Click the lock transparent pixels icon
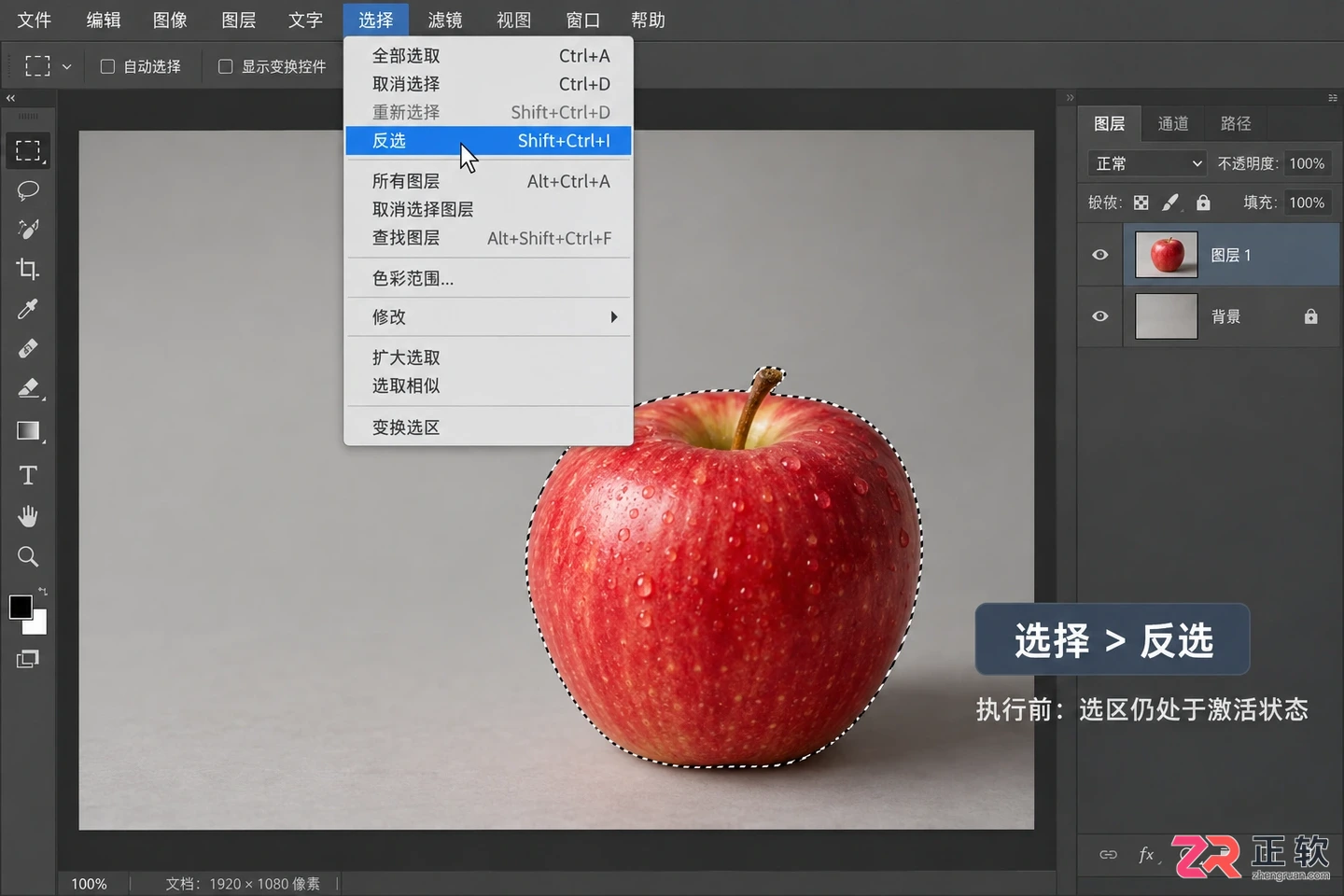 click(x=1141, y=203)
